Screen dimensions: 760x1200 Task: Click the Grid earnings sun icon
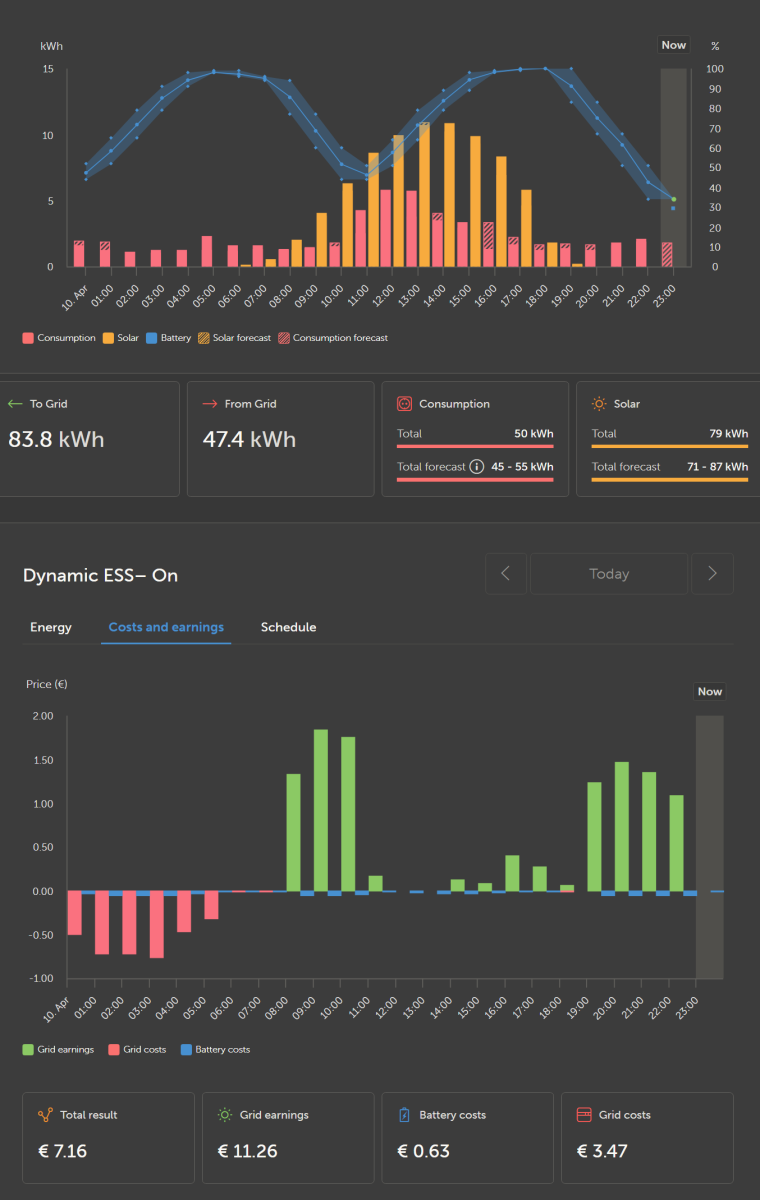click(x=225, y=1115)
